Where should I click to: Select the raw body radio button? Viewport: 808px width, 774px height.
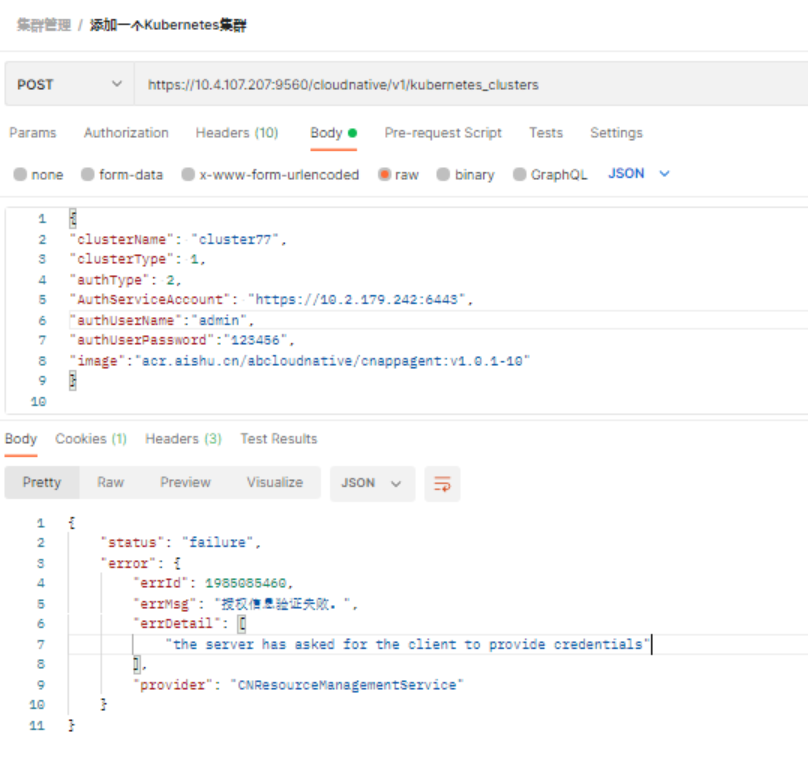384,175
